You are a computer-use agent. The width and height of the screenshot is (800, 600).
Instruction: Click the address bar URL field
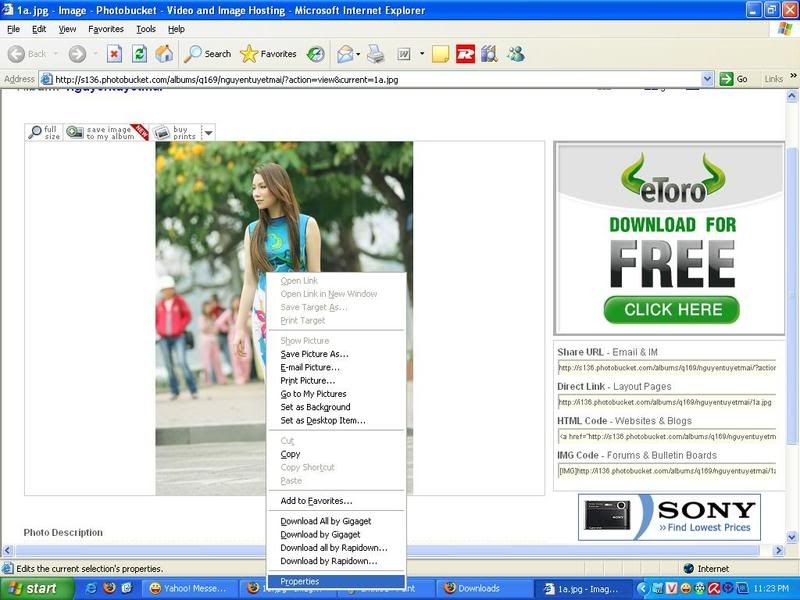377,79
